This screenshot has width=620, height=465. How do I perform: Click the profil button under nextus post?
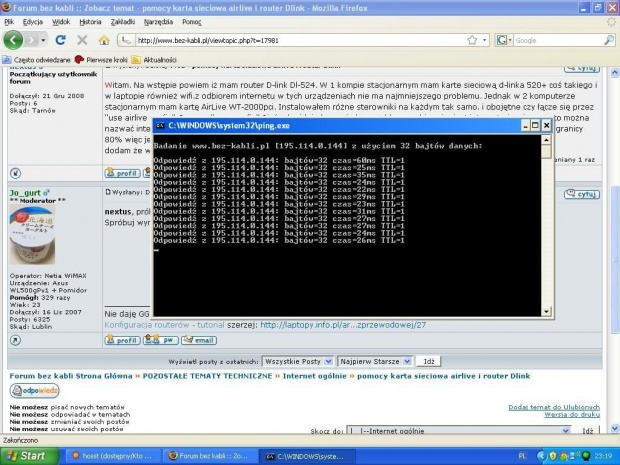point(122,173)
